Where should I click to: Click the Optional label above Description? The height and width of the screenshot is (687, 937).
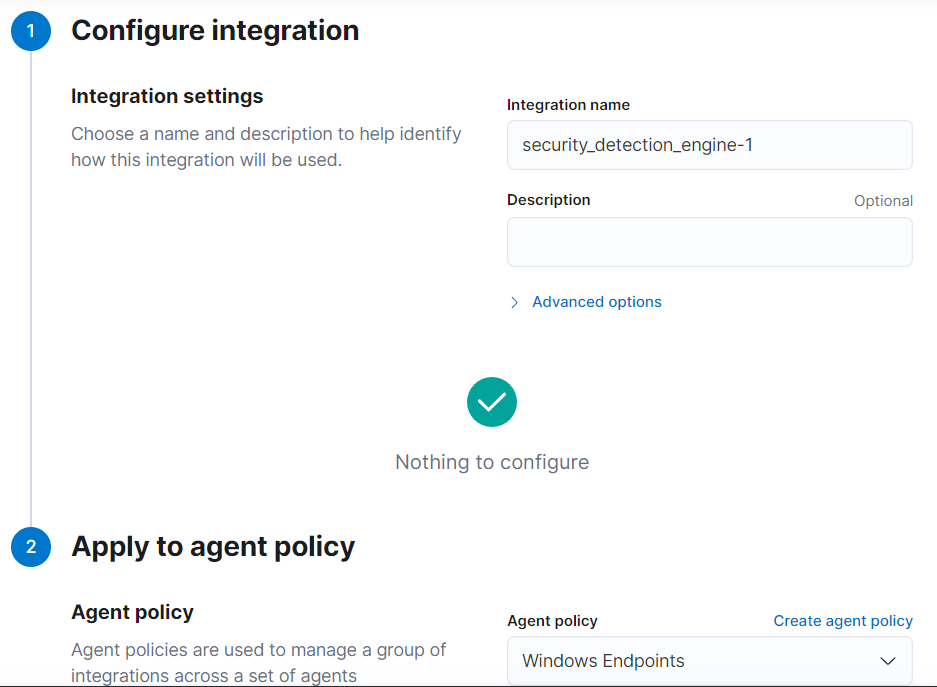pyautogui.click(x=883, y=201)
